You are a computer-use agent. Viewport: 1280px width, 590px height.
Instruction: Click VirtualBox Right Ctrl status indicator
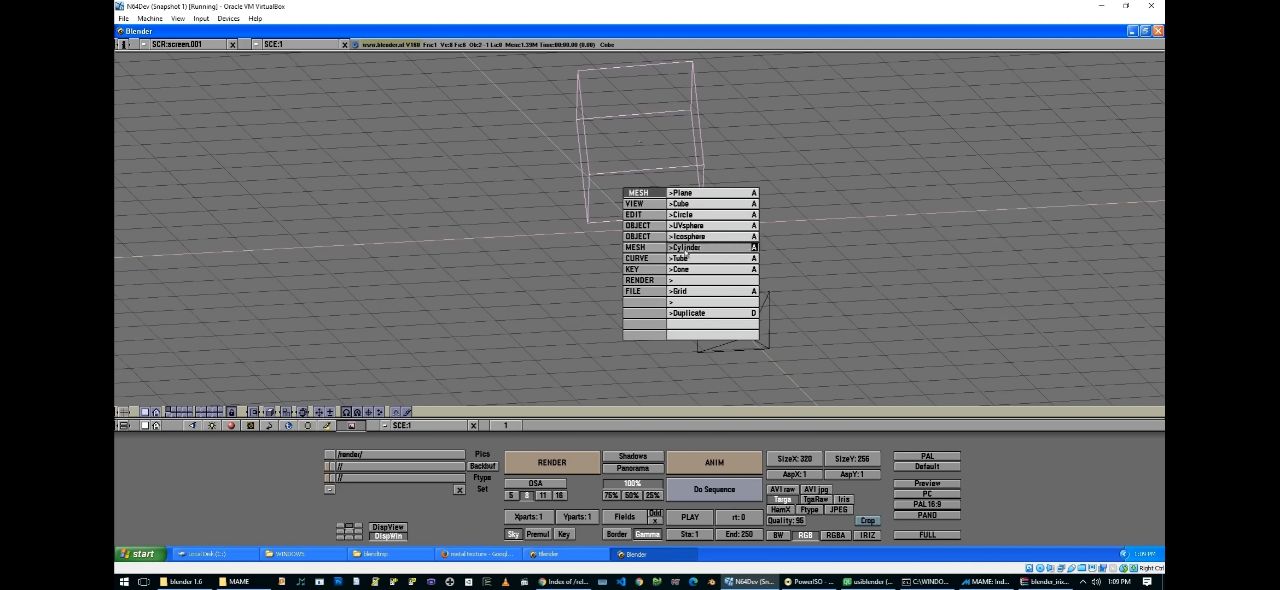click(x=1150, y=568)
